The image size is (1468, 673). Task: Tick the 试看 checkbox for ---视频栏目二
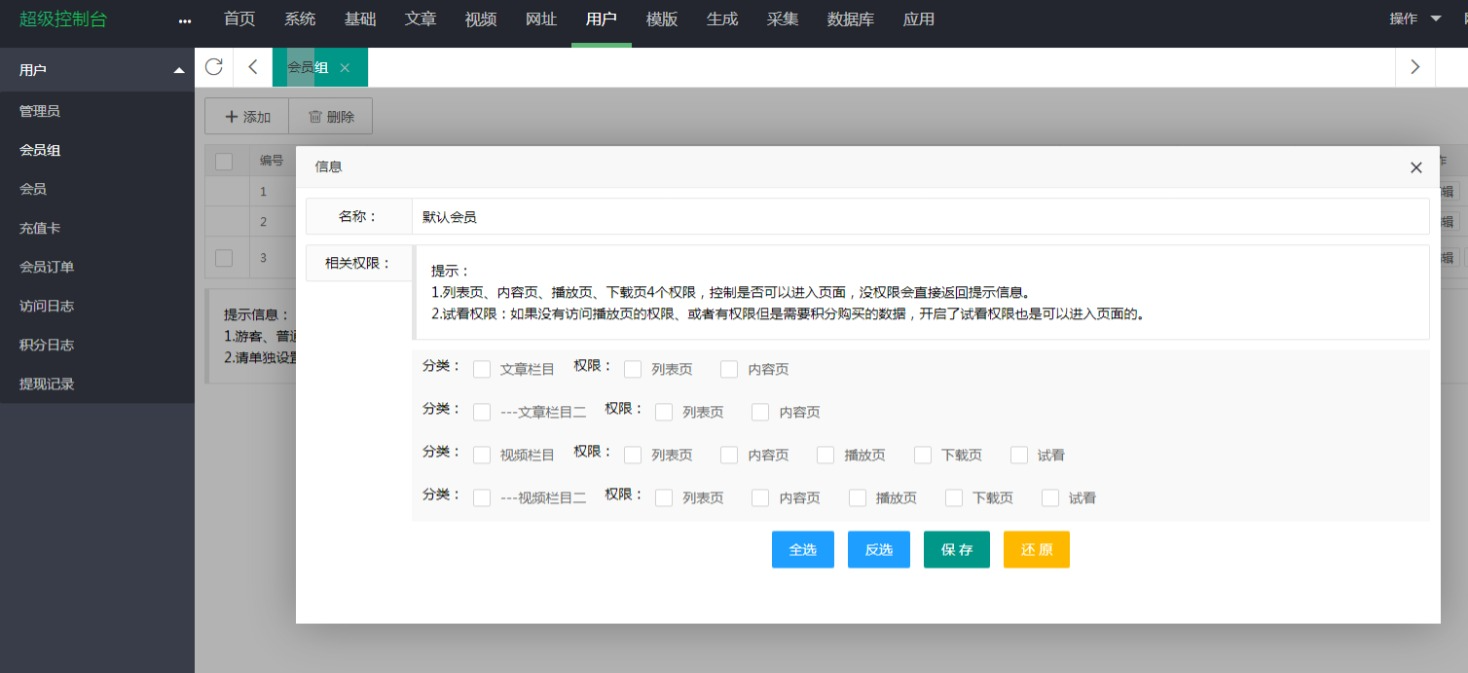tap(1050, 498)
